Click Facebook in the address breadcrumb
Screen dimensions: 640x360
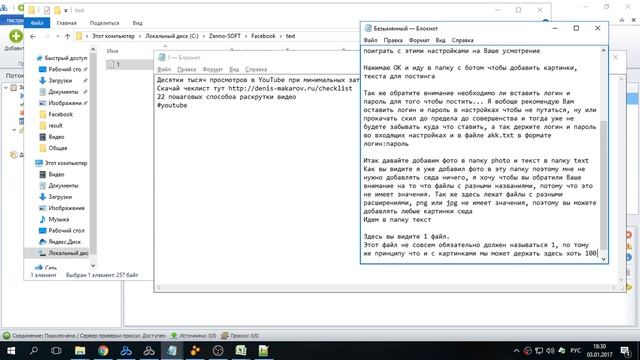tap(263, 36)
